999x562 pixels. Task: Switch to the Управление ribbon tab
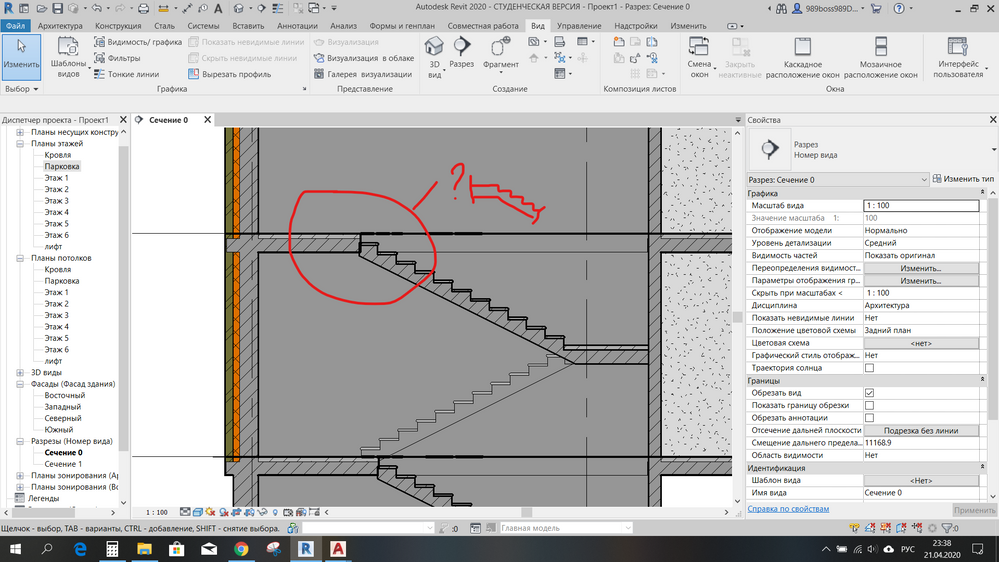[x=579, y=25]
